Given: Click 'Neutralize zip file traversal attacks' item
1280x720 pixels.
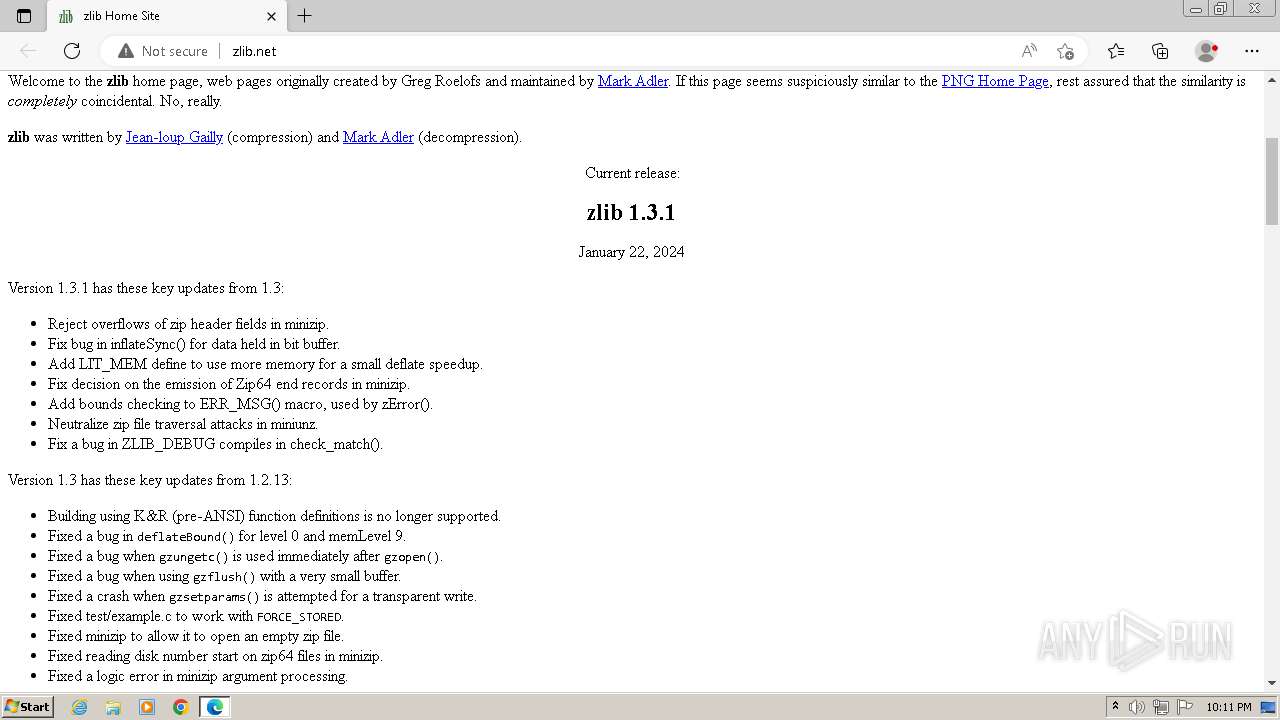Looking at the screenshot, I should pos(183,424).
